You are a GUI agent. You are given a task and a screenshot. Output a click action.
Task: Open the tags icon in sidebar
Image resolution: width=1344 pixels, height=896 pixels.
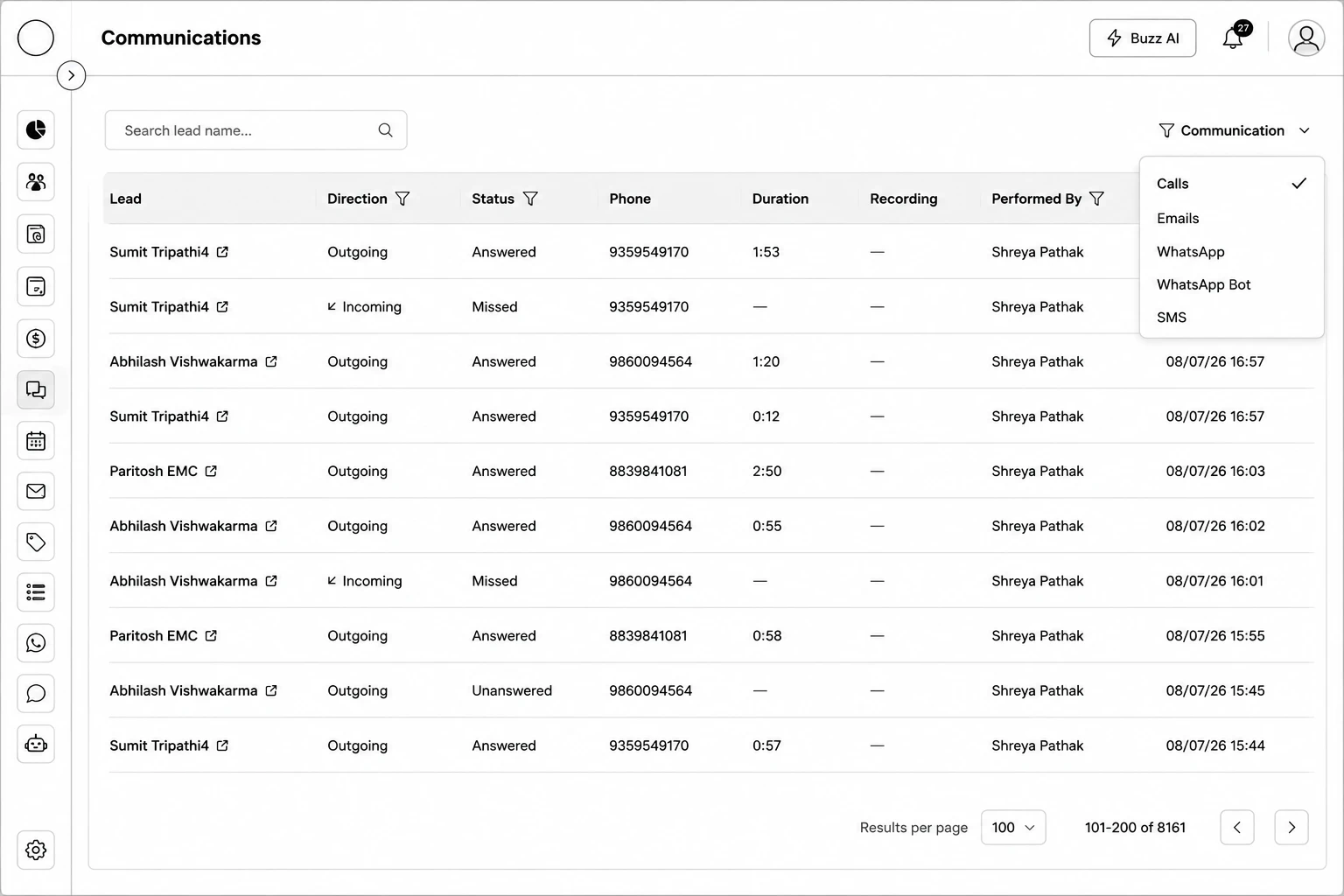click(x=36, y=542)
